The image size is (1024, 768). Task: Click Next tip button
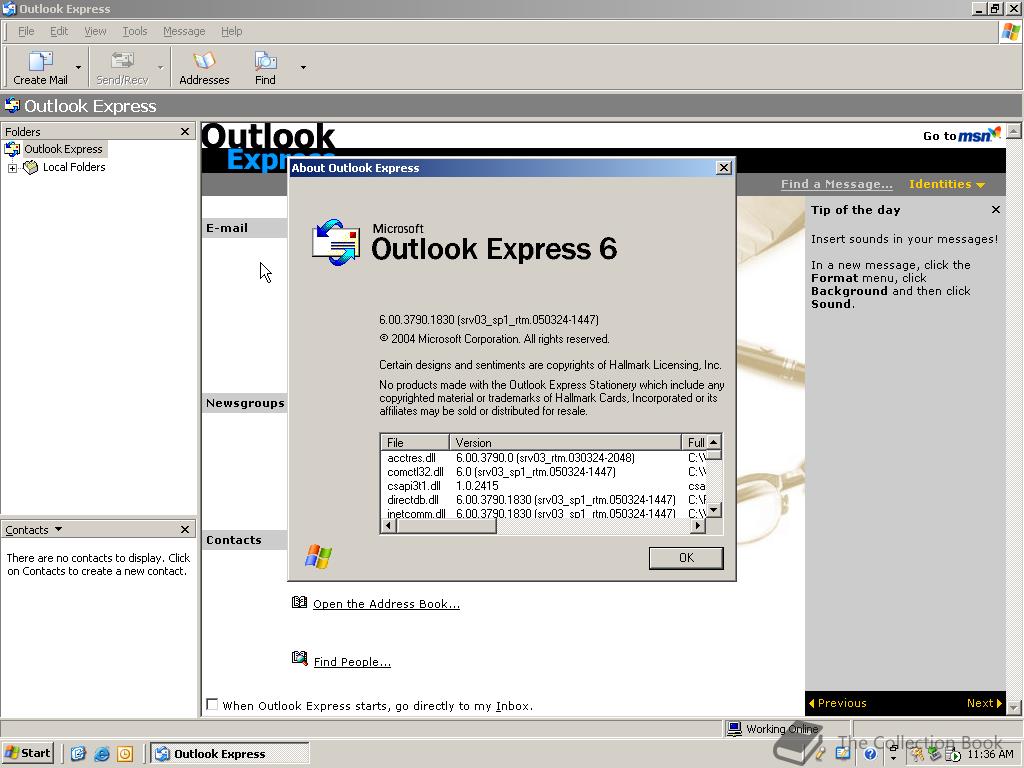[984, 703]
